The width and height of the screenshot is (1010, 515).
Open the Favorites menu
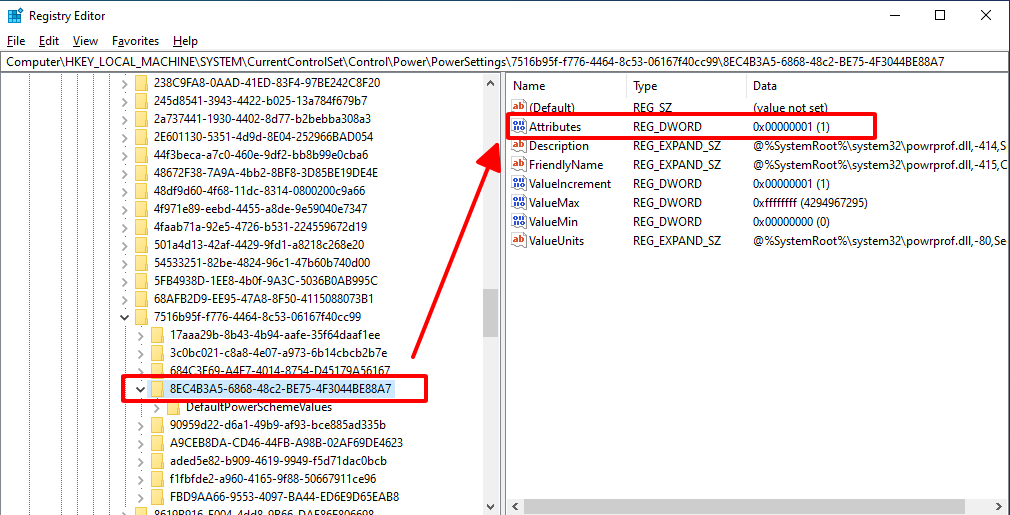[x=135, y=41]
